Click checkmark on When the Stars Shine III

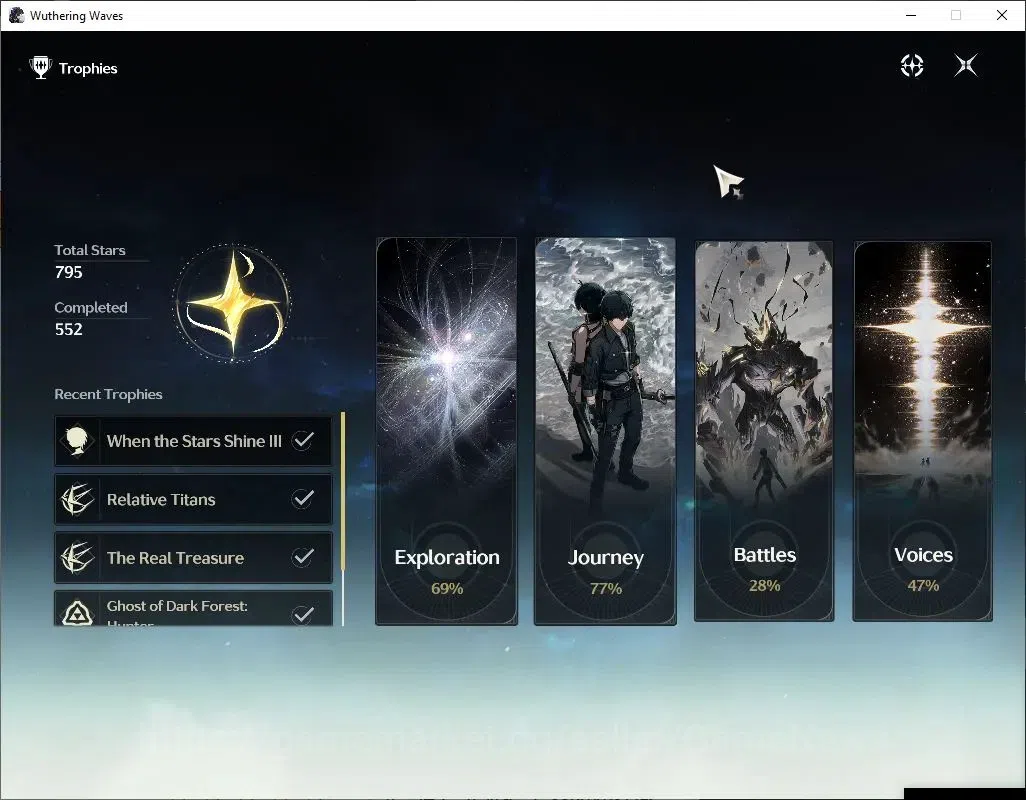click(302, 440)
